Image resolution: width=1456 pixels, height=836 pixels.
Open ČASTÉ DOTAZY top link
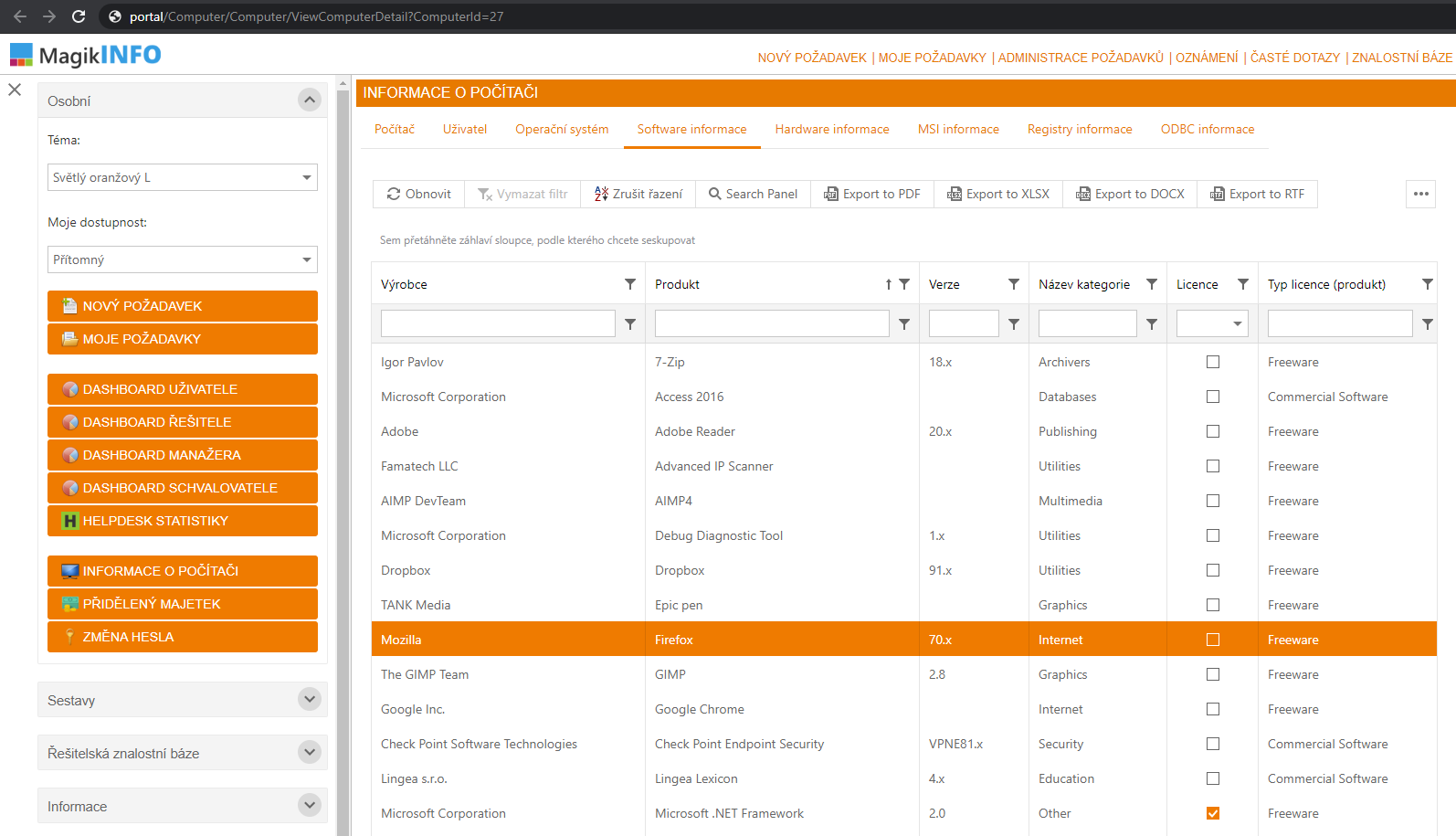pos(1295,58)
